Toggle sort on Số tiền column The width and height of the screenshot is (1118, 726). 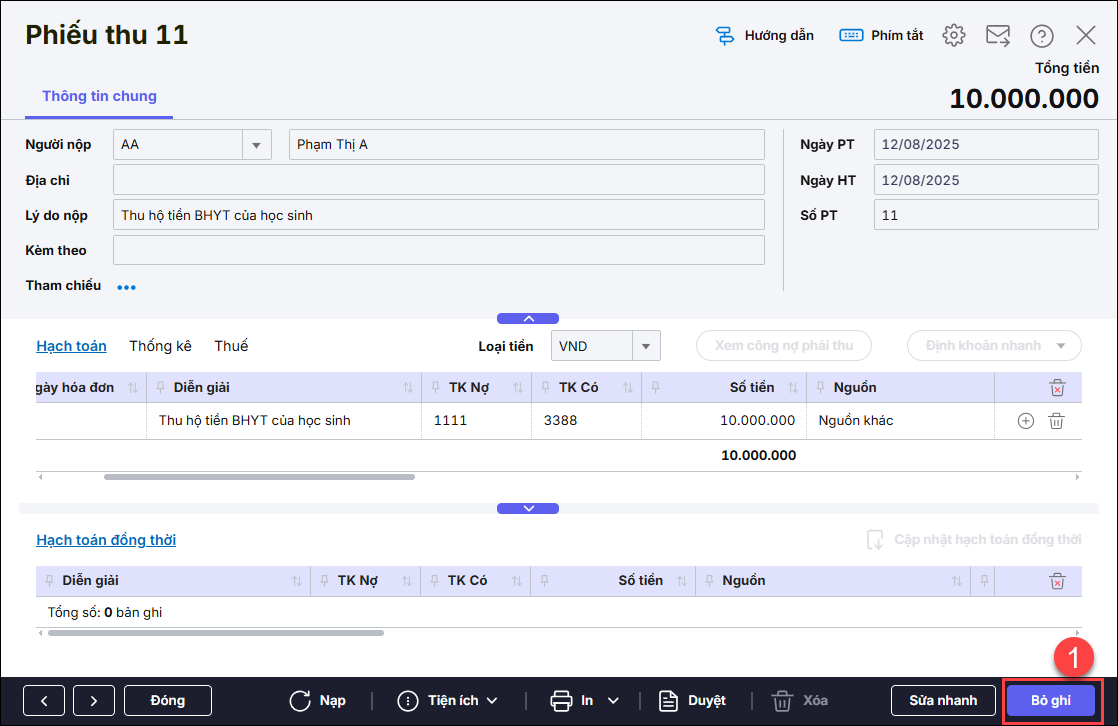click(793, 387)
